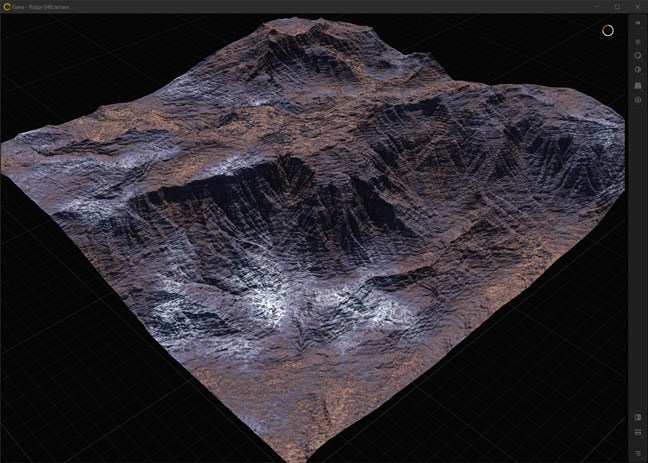Click the white sun ring indicator in the viewport
This screenshot has width=648, height=463.
pos(607,30)
